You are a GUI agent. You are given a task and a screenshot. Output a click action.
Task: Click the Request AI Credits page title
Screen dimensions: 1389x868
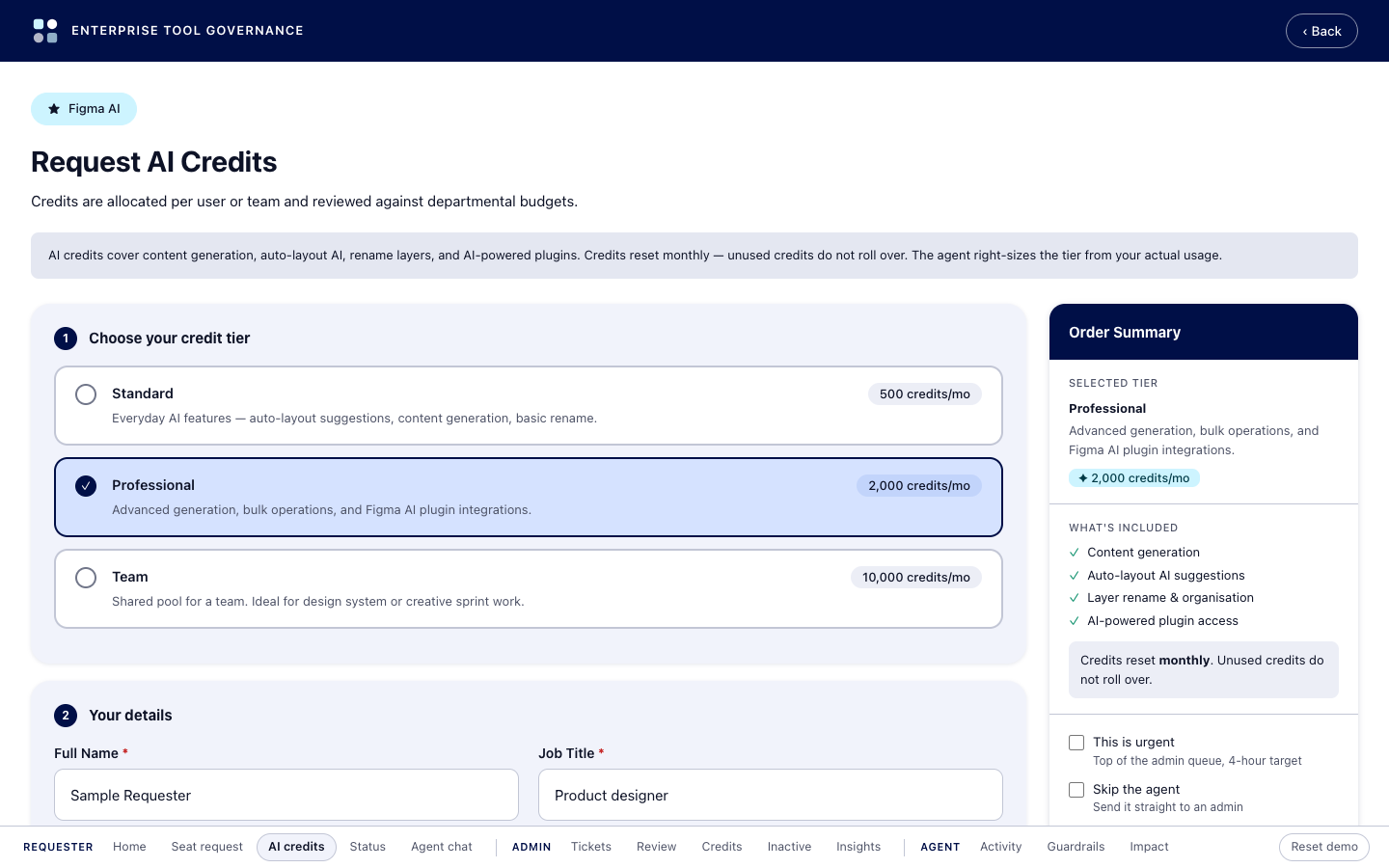[x=154, y=162]
